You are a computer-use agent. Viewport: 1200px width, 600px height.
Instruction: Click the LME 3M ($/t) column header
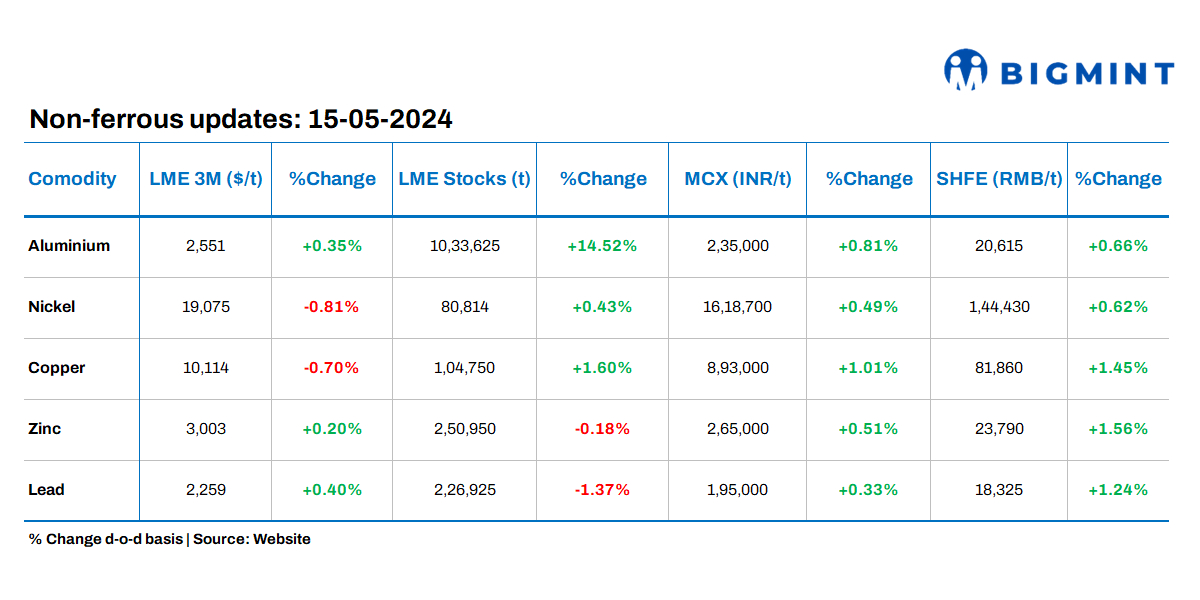[x=206, y=179]
